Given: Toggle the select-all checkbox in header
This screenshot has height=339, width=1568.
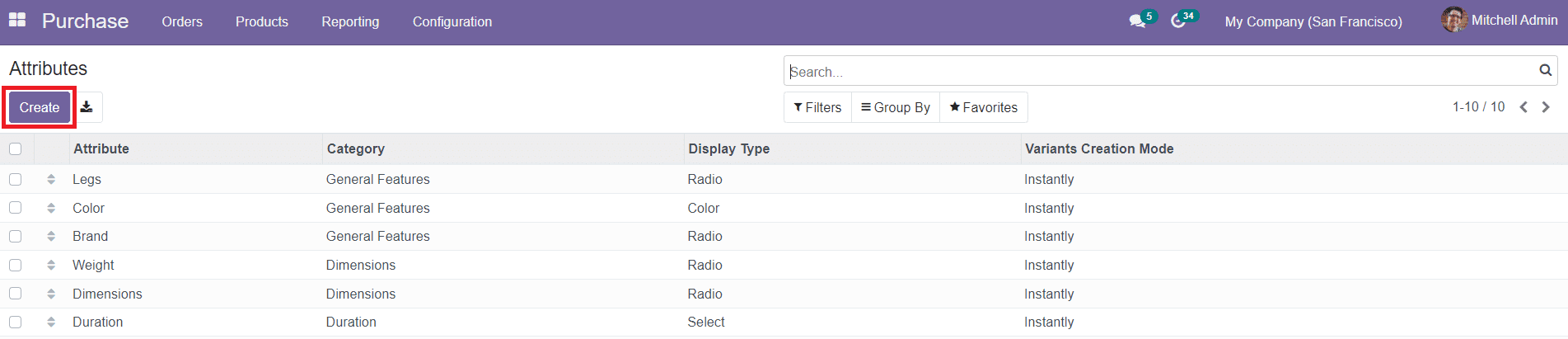Looking at the screenshot, I should pos(16,149).
